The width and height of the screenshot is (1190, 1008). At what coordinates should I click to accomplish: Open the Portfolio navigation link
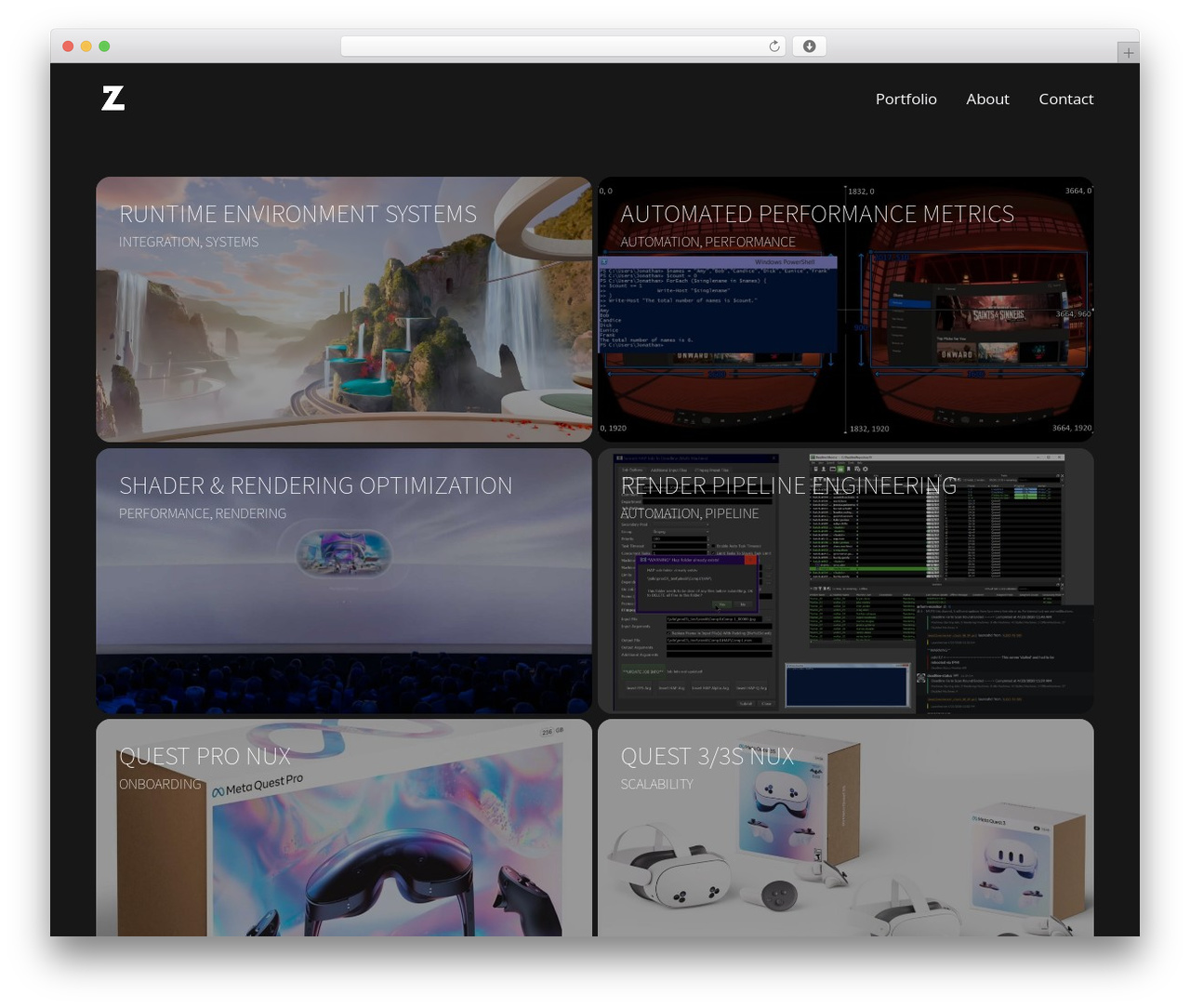tap(906, 99)
